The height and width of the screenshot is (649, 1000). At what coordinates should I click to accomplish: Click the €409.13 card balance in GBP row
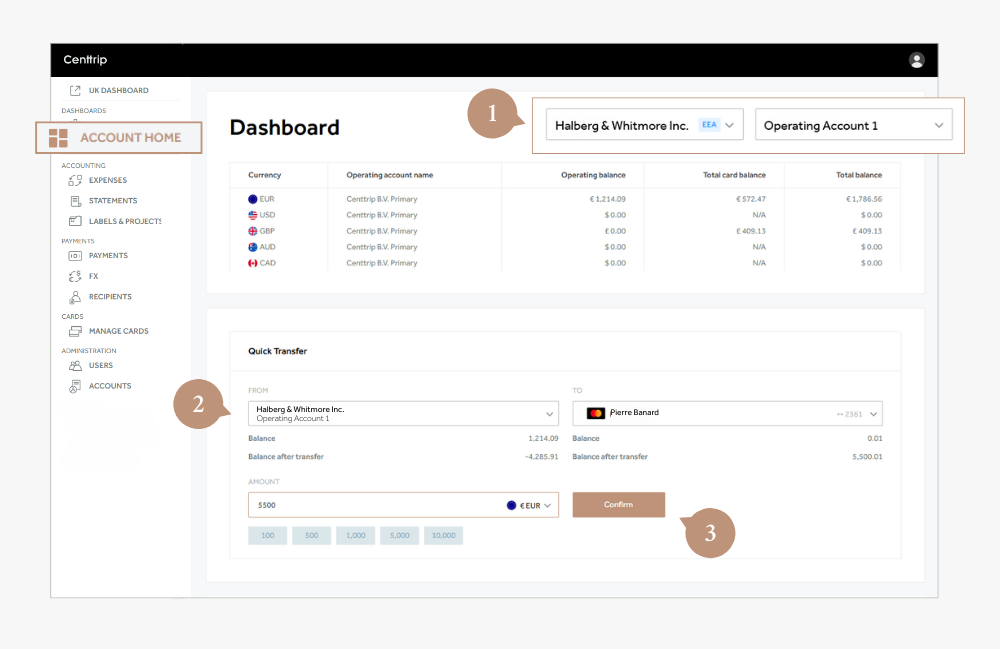coord(751,231)
